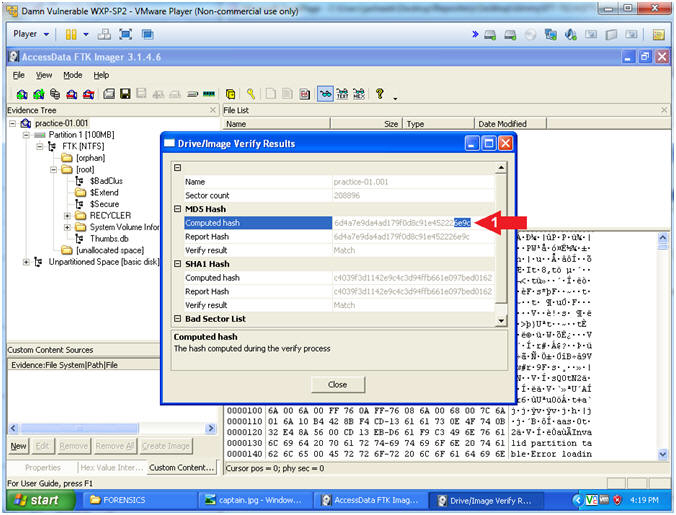Click the Capture Memory chip icon

[x=209, y=94]
